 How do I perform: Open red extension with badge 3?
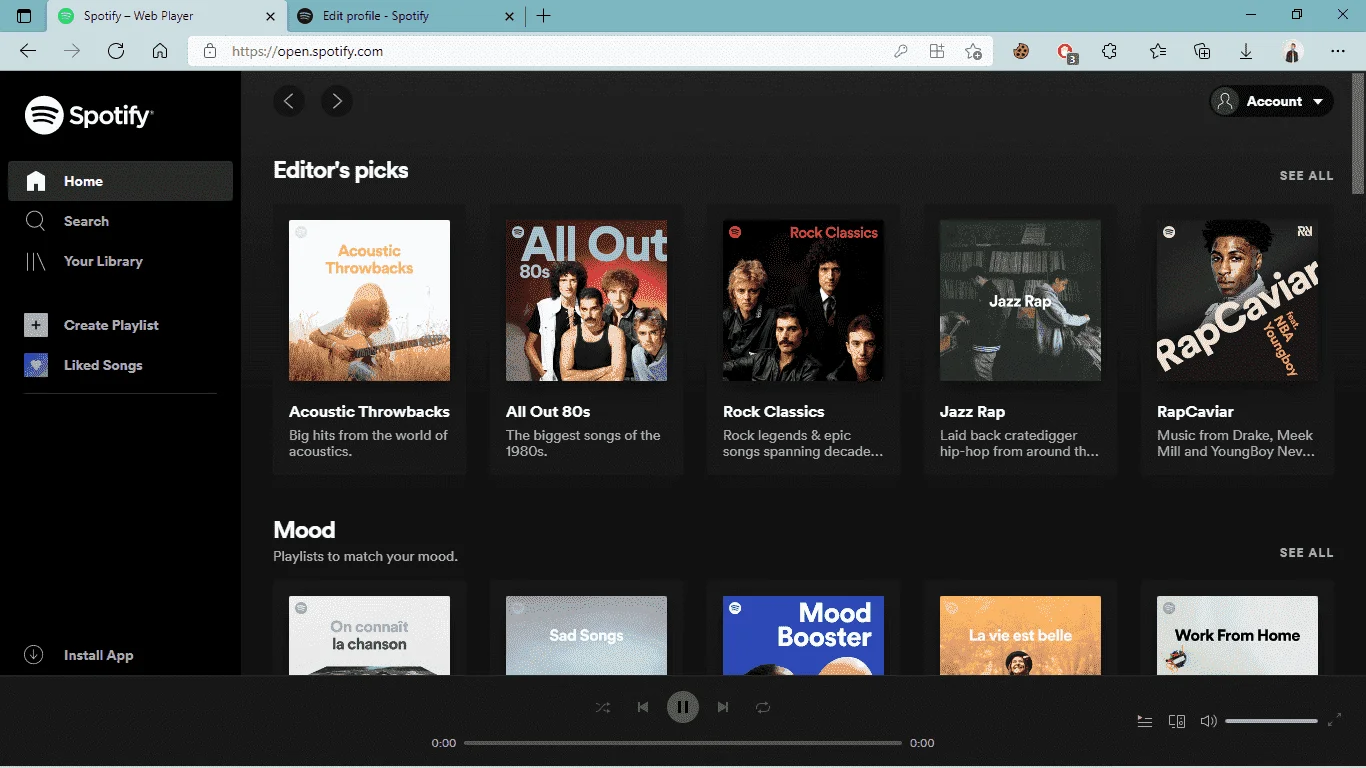[x=1067, y=52]
